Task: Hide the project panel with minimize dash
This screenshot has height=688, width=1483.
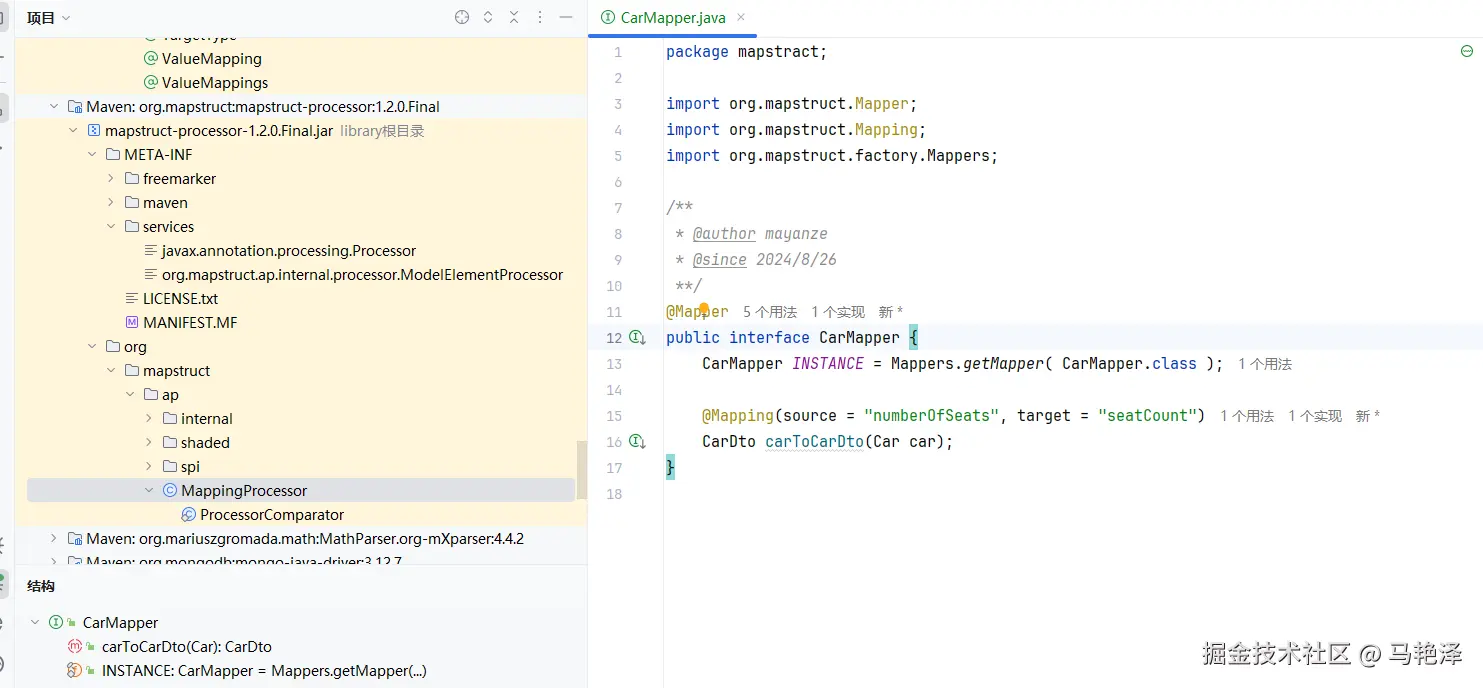Action: coord(566,17)
